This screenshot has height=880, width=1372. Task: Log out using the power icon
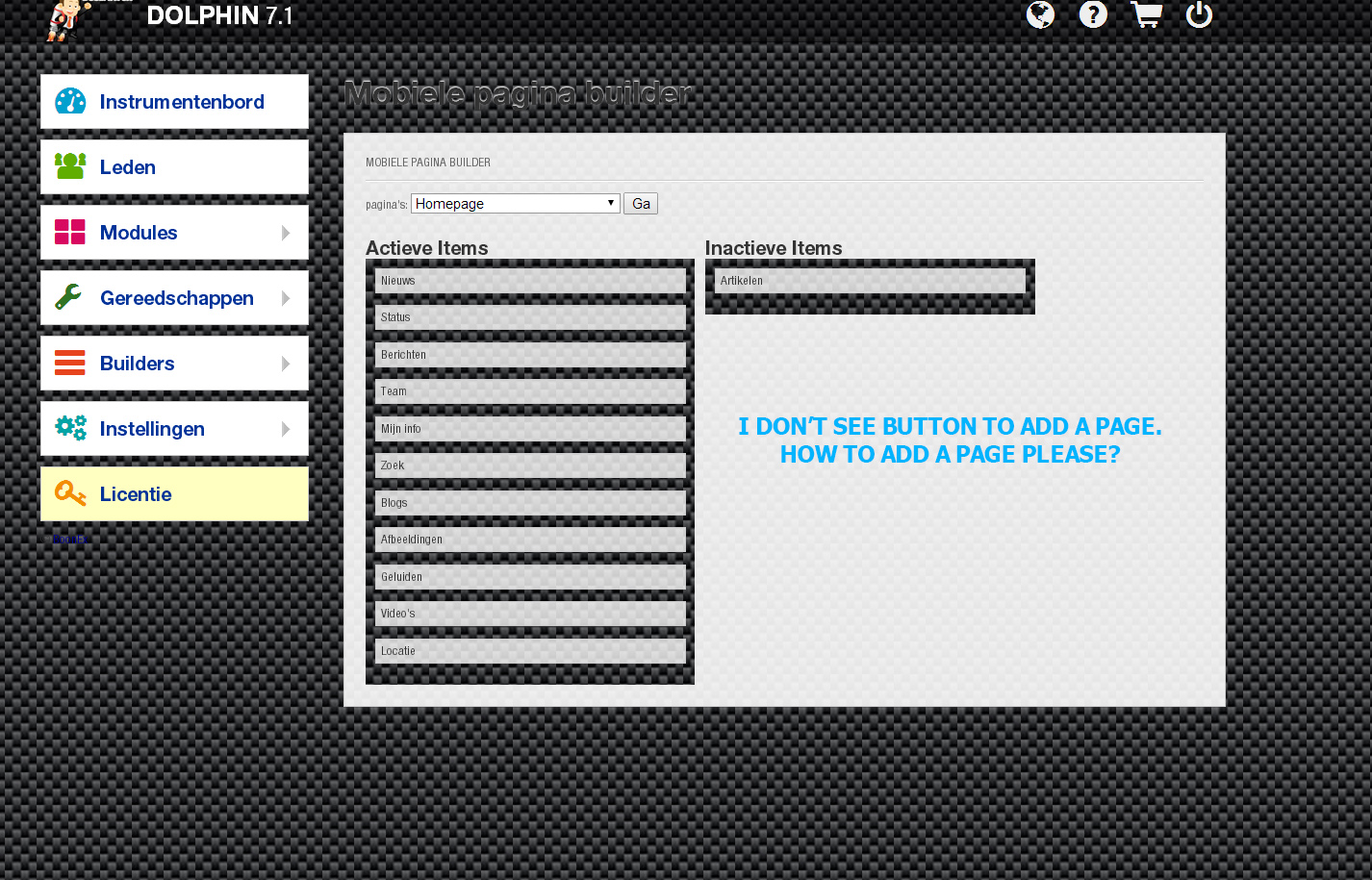click(1199, 14)
